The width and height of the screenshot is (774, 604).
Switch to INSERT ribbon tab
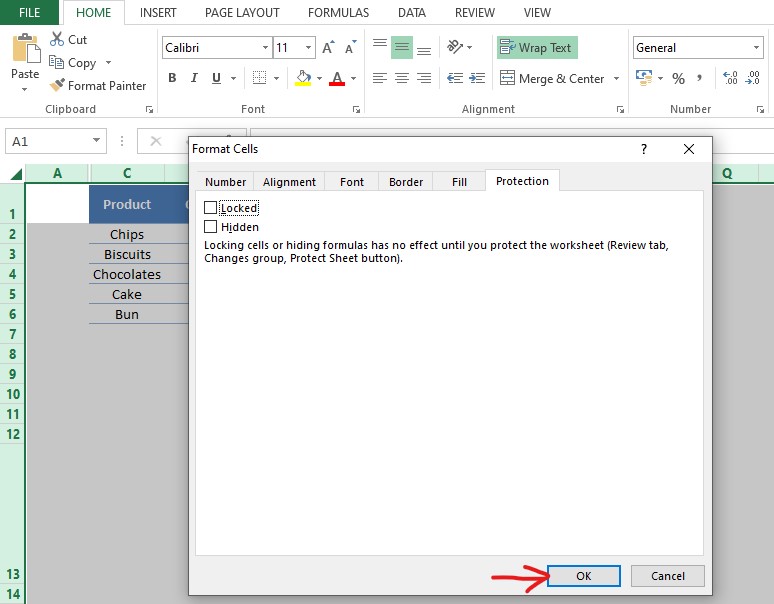pos(158,12)
